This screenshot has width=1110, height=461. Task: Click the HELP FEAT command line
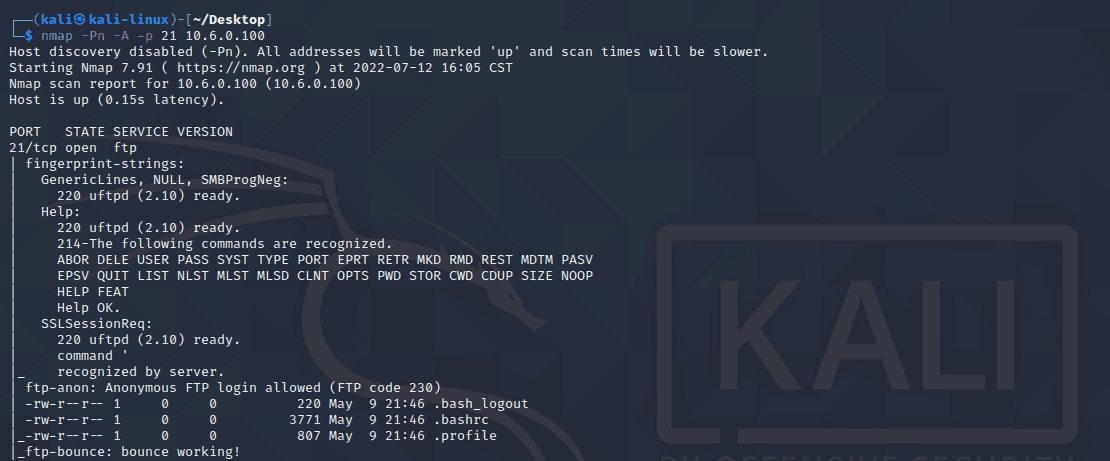[x=93, y=292]
